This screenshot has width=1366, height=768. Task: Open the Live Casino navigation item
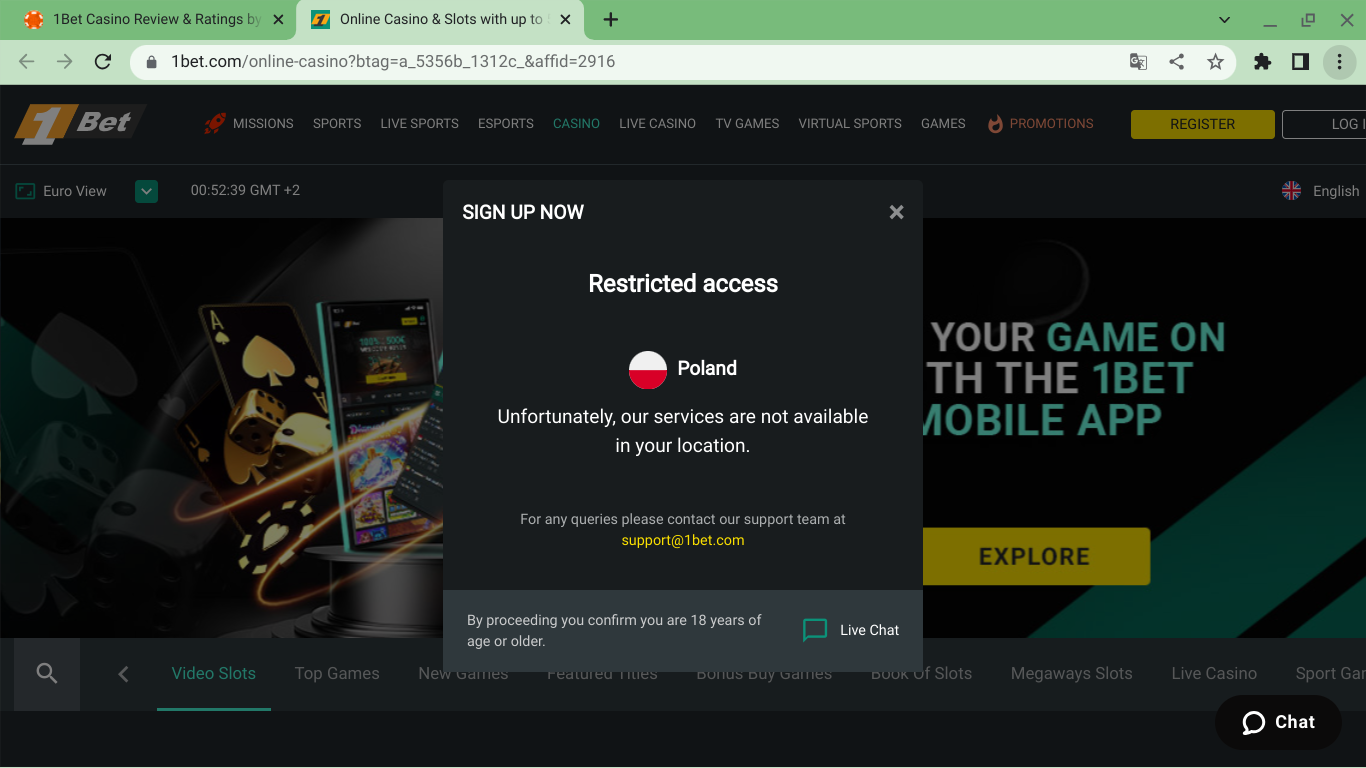coord(657,124)
